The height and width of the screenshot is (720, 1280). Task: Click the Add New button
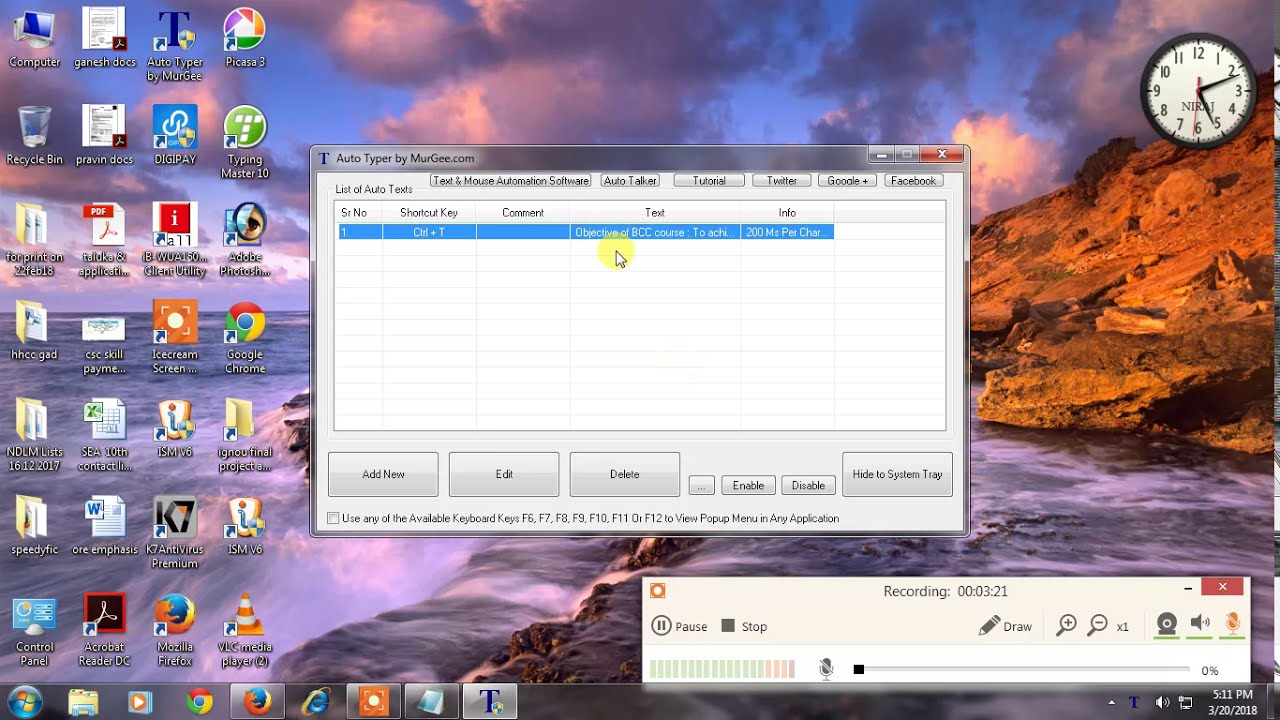[x=383, y=474]
